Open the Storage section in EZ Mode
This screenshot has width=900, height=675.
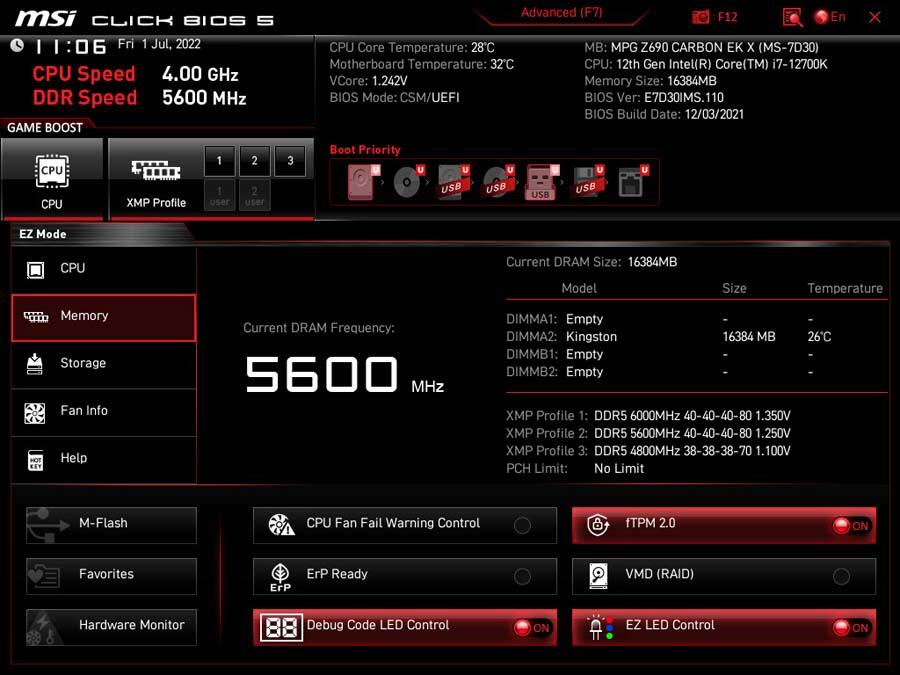(x=104, y=364)
